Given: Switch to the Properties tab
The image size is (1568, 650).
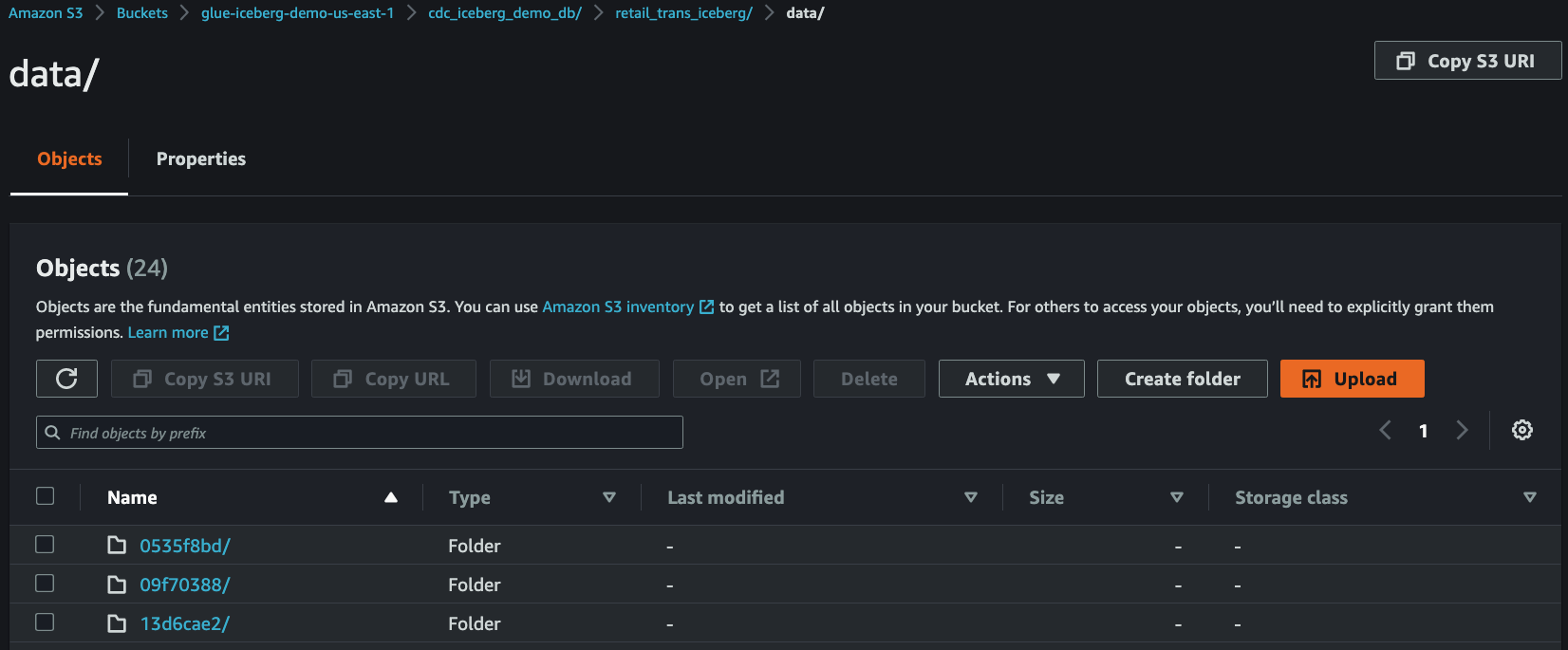Looking at the screenshot, I should coord(201,158).
